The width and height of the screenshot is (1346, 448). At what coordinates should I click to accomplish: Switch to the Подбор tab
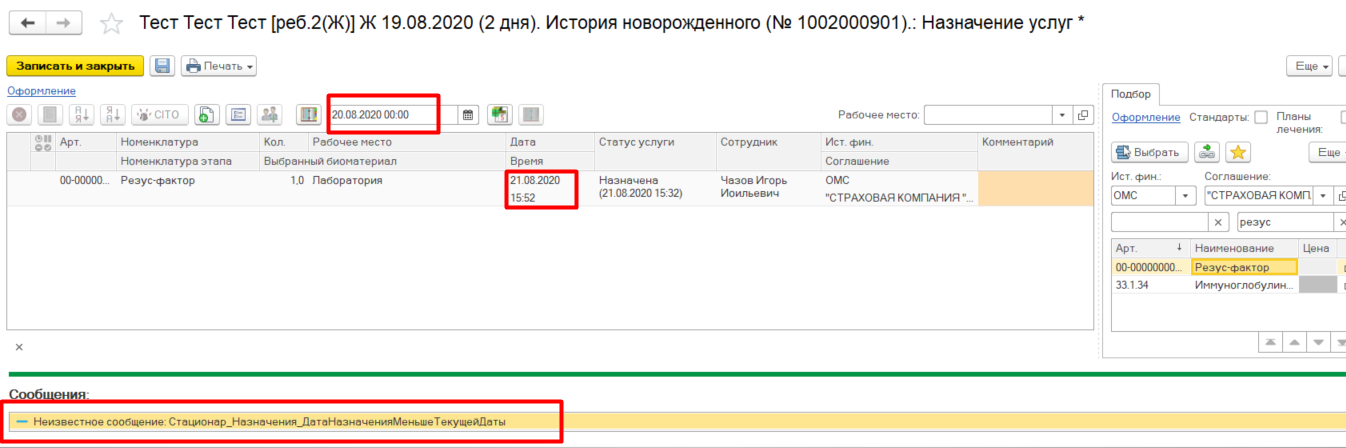tap(1130, 94)
